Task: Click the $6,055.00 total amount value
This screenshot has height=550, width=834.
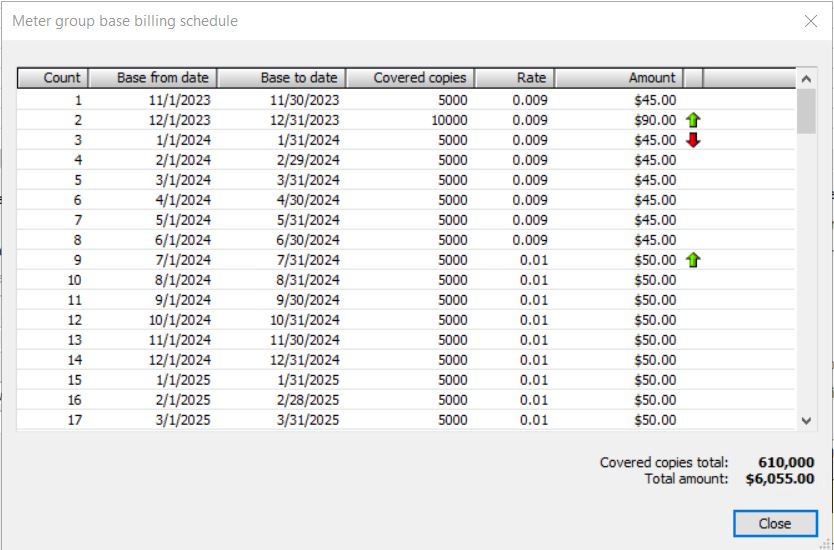Action: click(780, 479)
